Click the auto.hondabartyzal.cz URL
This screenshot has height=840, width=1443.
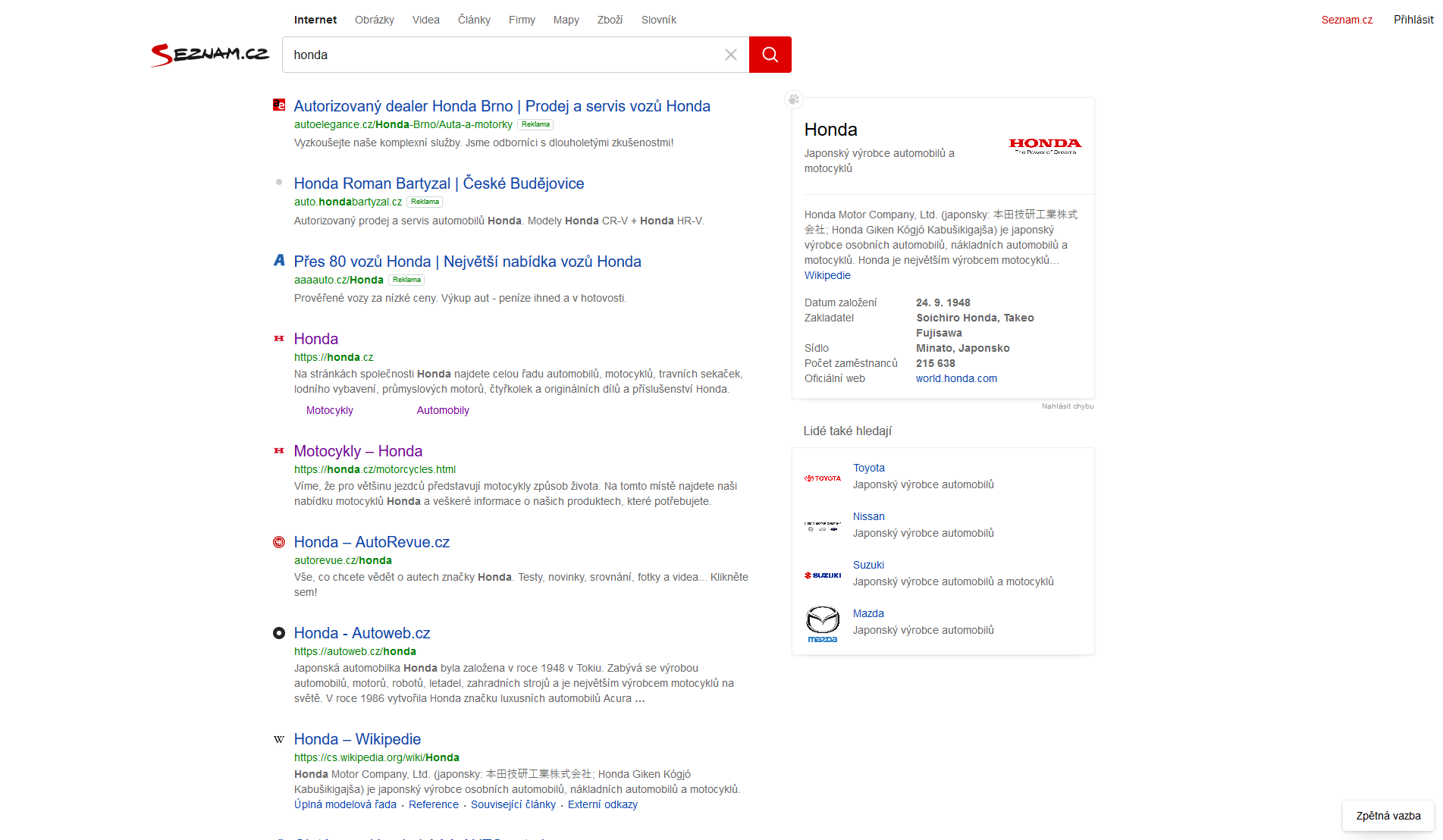tap(348, 202)
